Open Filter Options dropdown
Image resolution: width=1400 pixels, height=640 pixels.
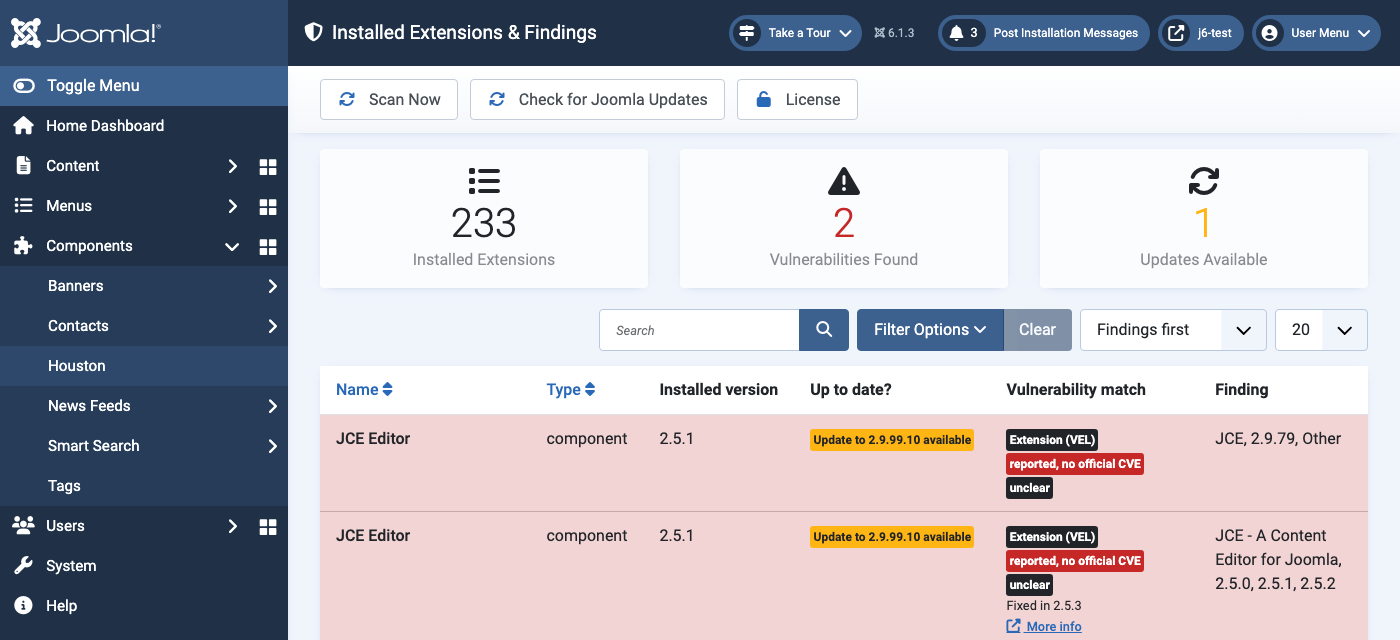[930, 330]
